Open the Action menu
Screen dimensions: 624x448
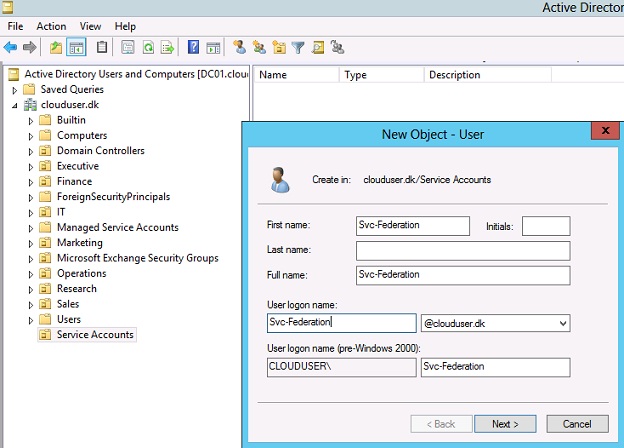[51, 26]
